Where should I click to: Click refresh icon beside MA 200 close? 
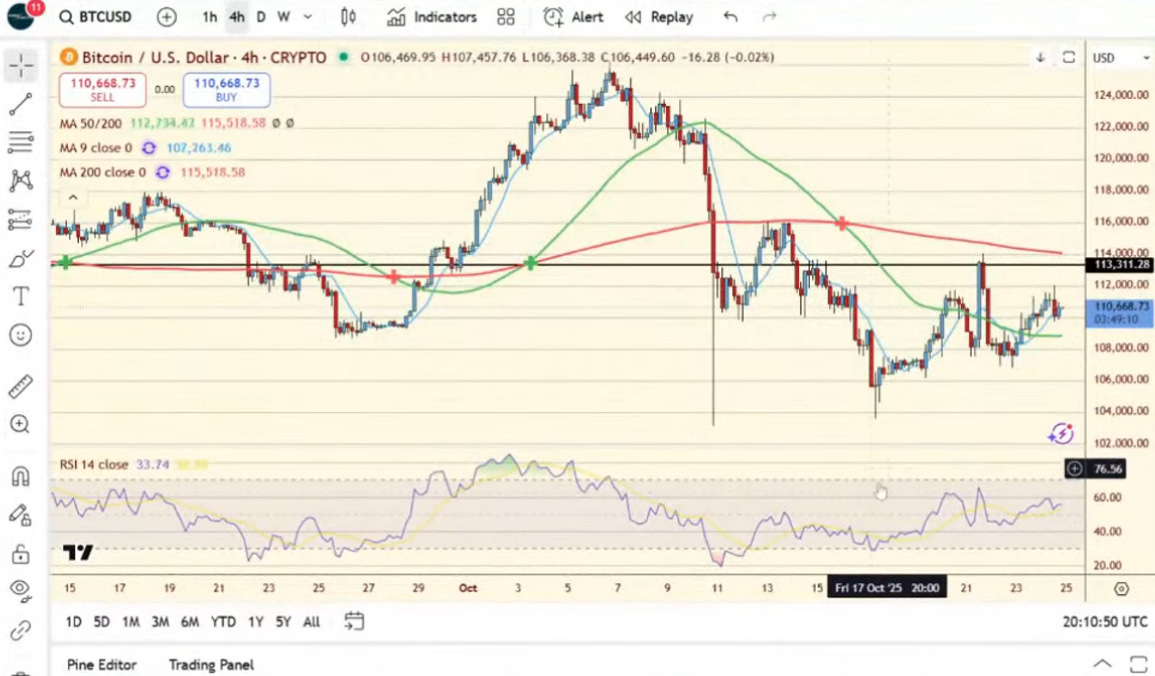(x=163, y=172)
